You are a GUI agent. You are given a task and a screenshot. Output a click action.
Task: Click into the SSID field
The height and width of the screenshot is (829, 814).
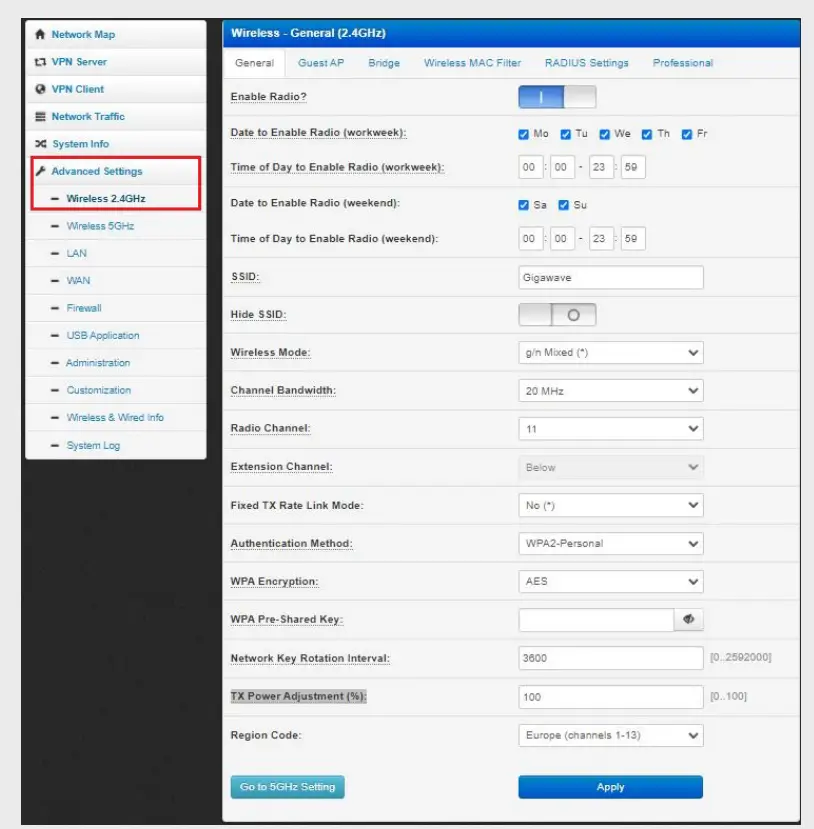point(610,278)
